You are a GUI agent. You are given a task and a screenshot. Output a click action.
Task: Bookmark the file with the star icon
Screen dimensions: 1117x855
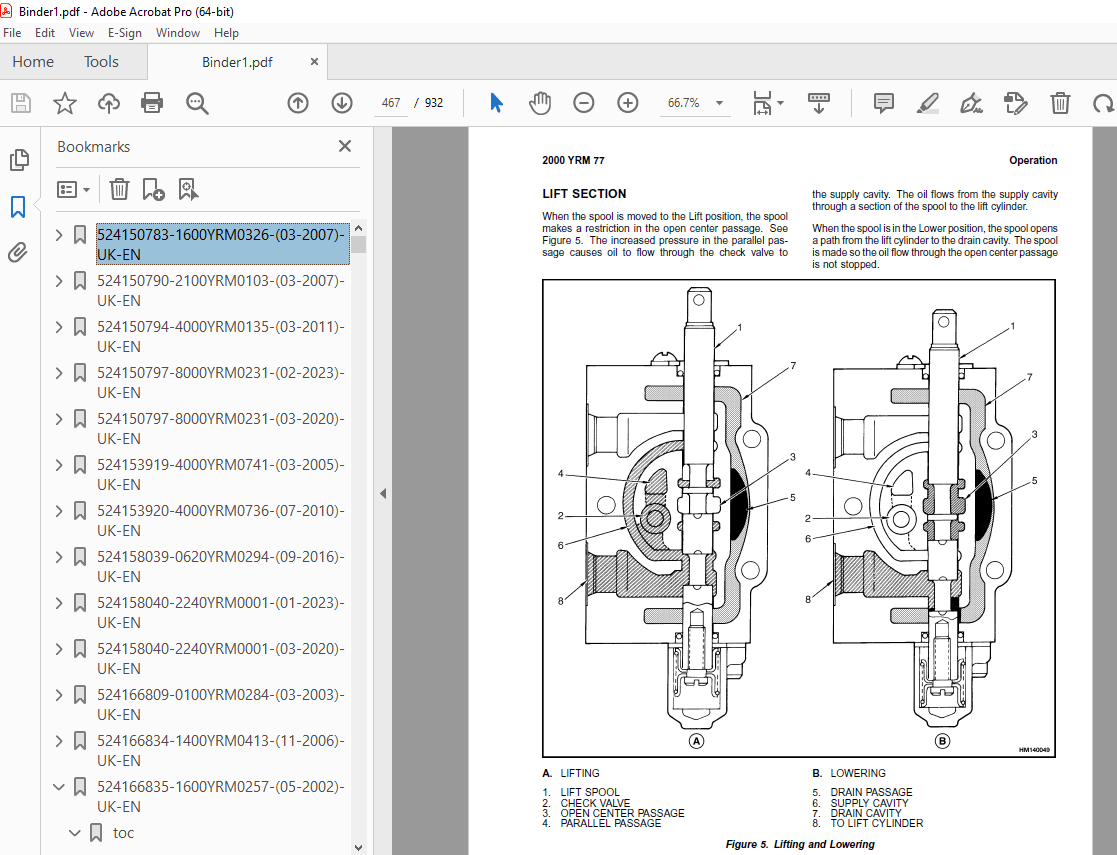65,103
